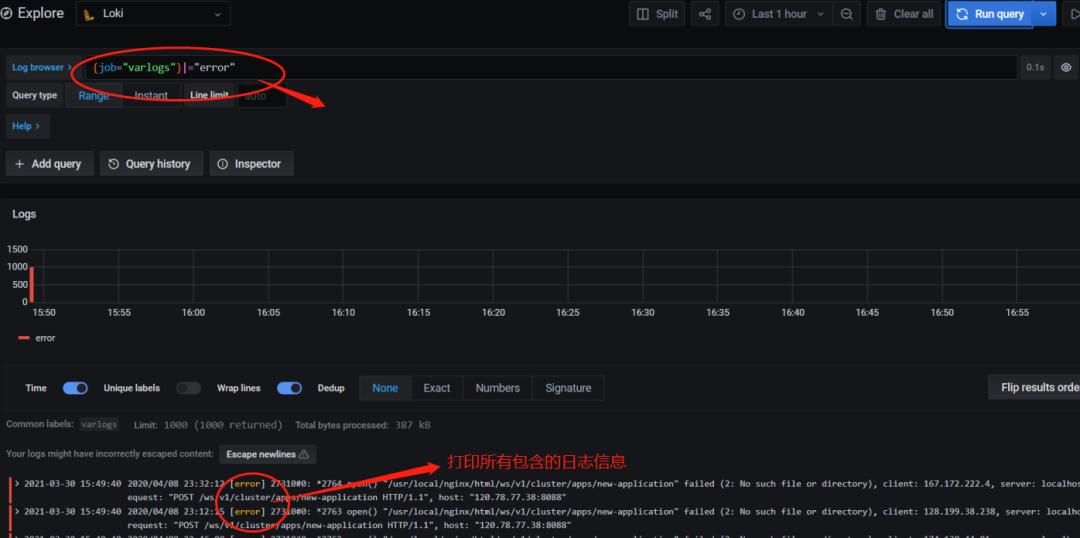Switch query type to Instant
The width and height of the screenshot is (1080, 538).
coord(151,96)
